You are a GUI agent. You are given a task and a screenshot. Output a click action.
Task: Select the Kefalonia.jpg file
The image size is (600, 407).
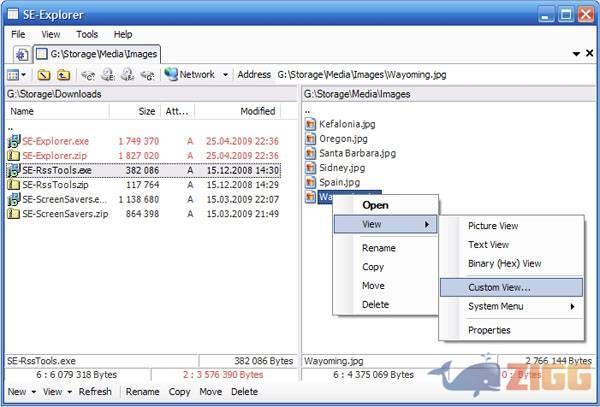click(346, 125)
